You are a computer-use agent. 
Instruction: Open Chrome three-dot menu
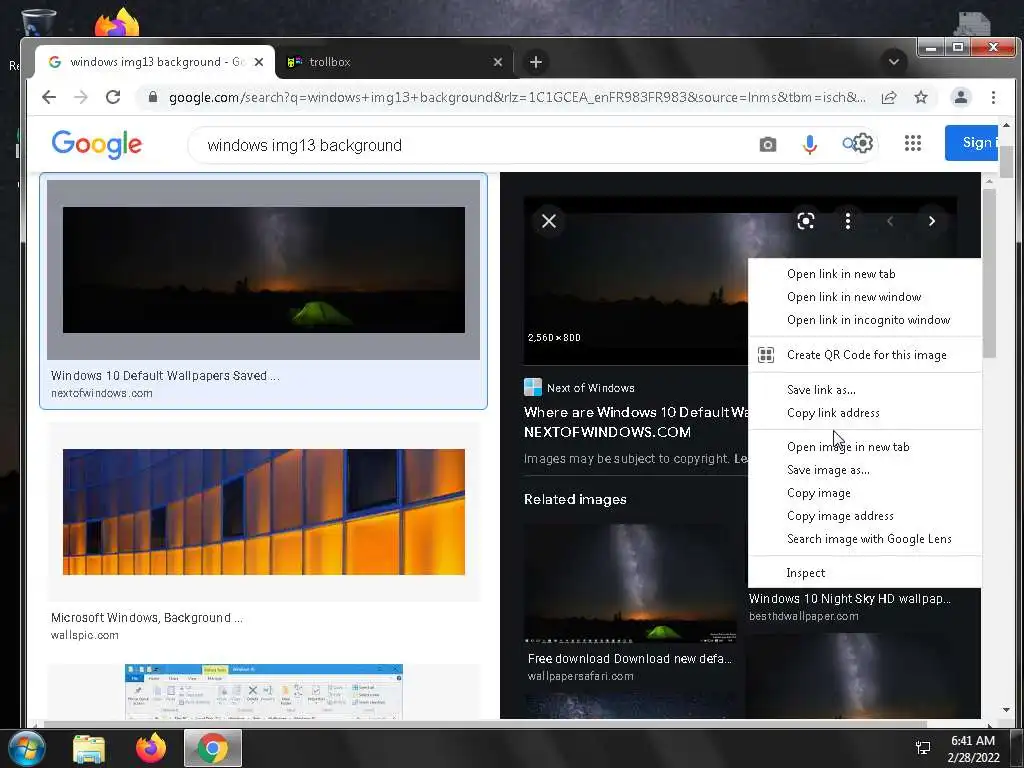coord(993,97)
